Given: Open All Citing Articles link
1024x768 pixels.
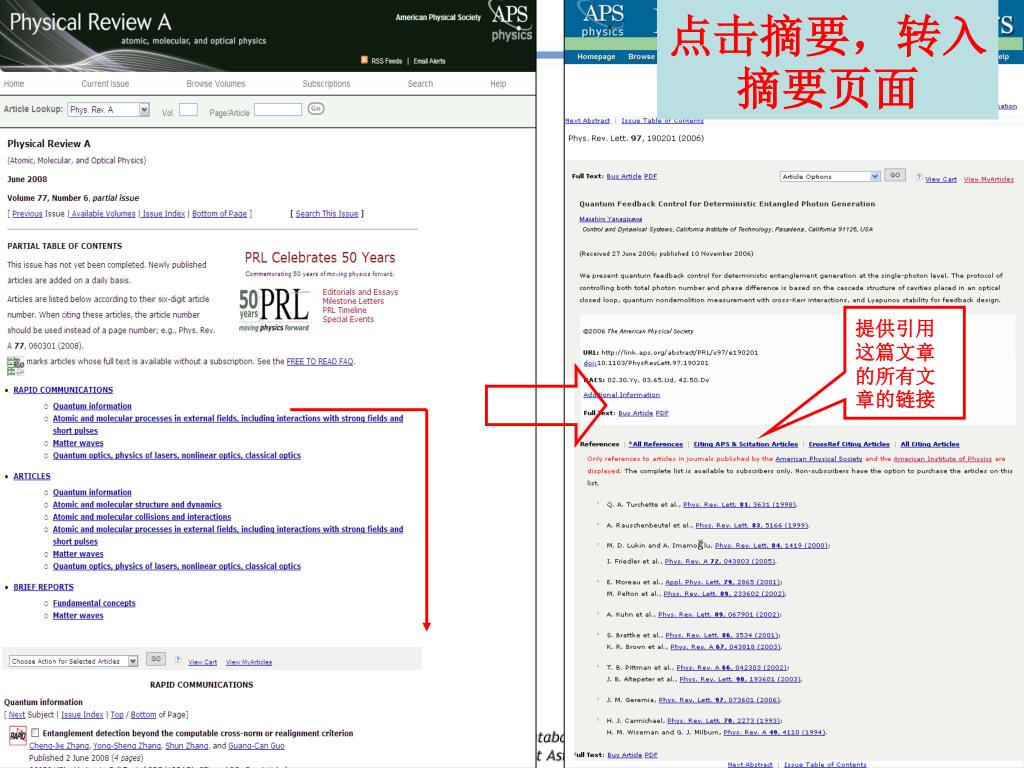Looking at the screenshot, I should pyautogui.click(x=930, y=444).
